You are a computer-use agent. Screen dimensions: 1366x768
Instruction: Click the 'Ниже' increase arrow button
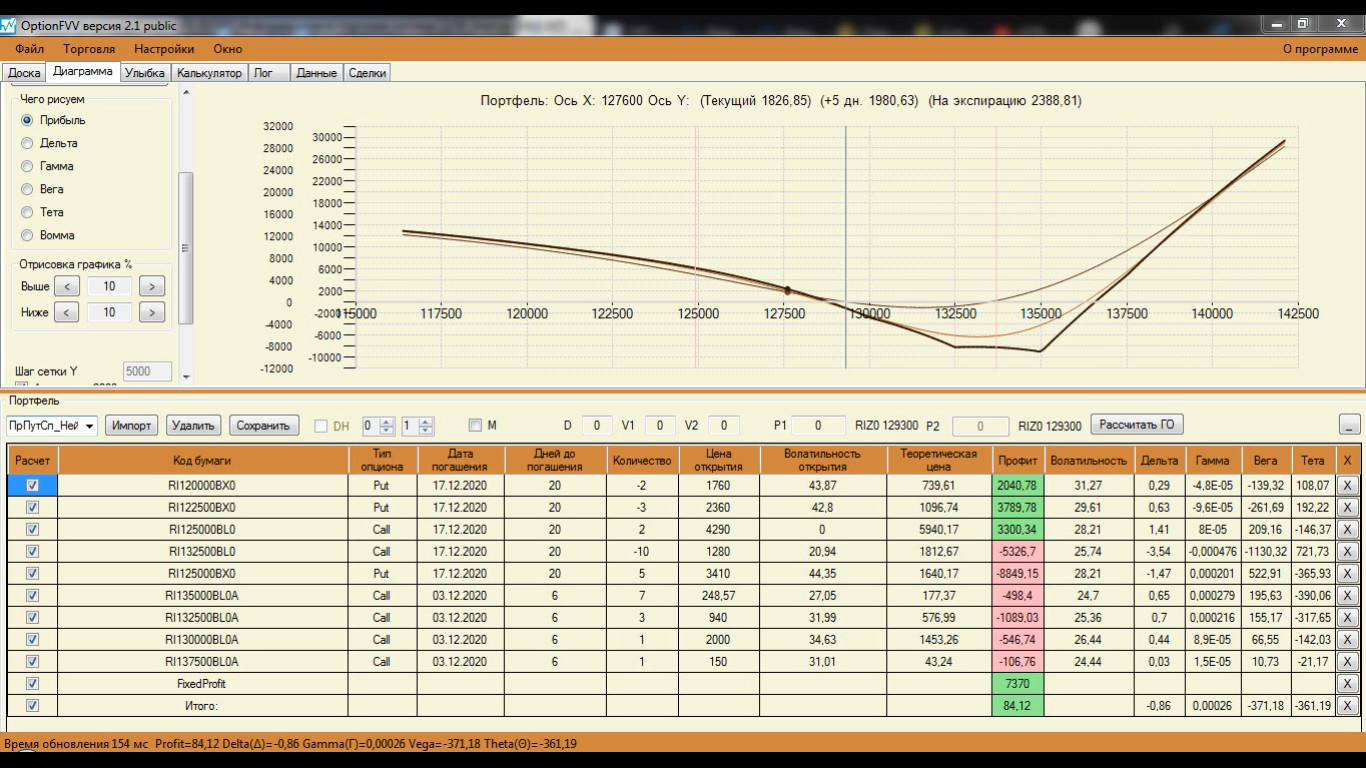(x=151, y=312)
